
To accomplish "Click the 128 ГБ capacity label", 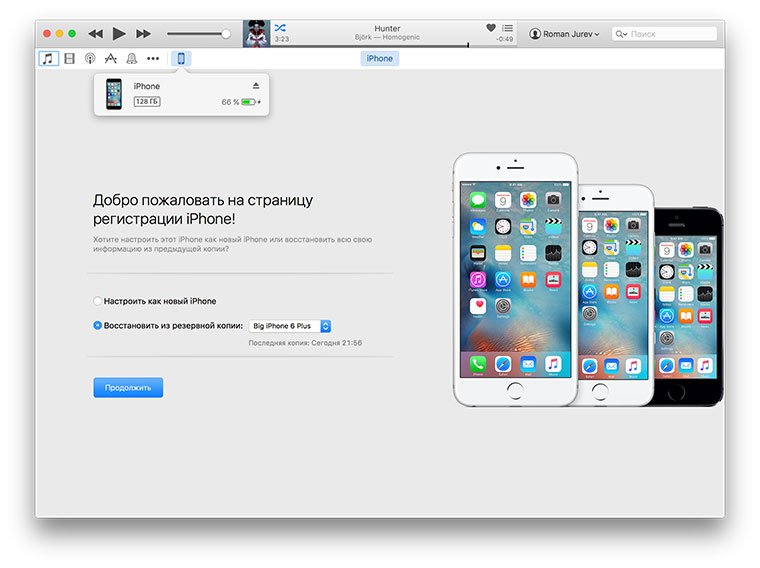I will tap(147, 101).
